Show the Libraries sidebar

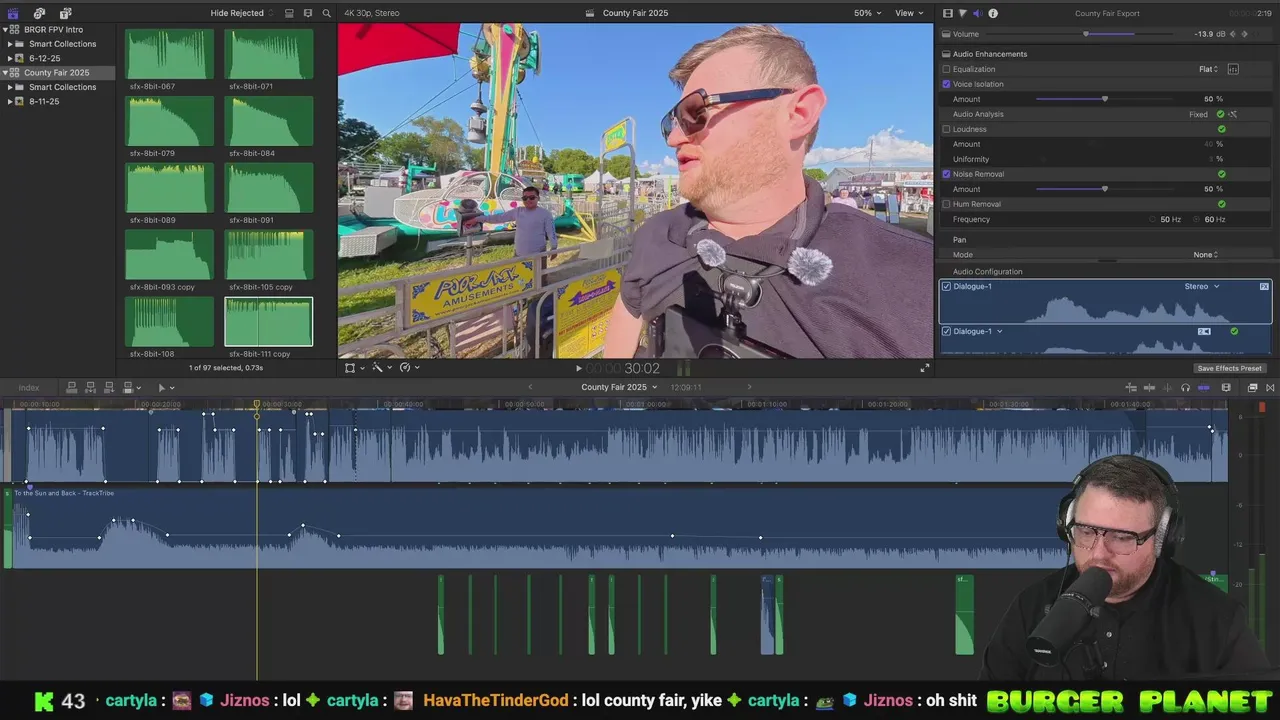[x=13, y=13]
